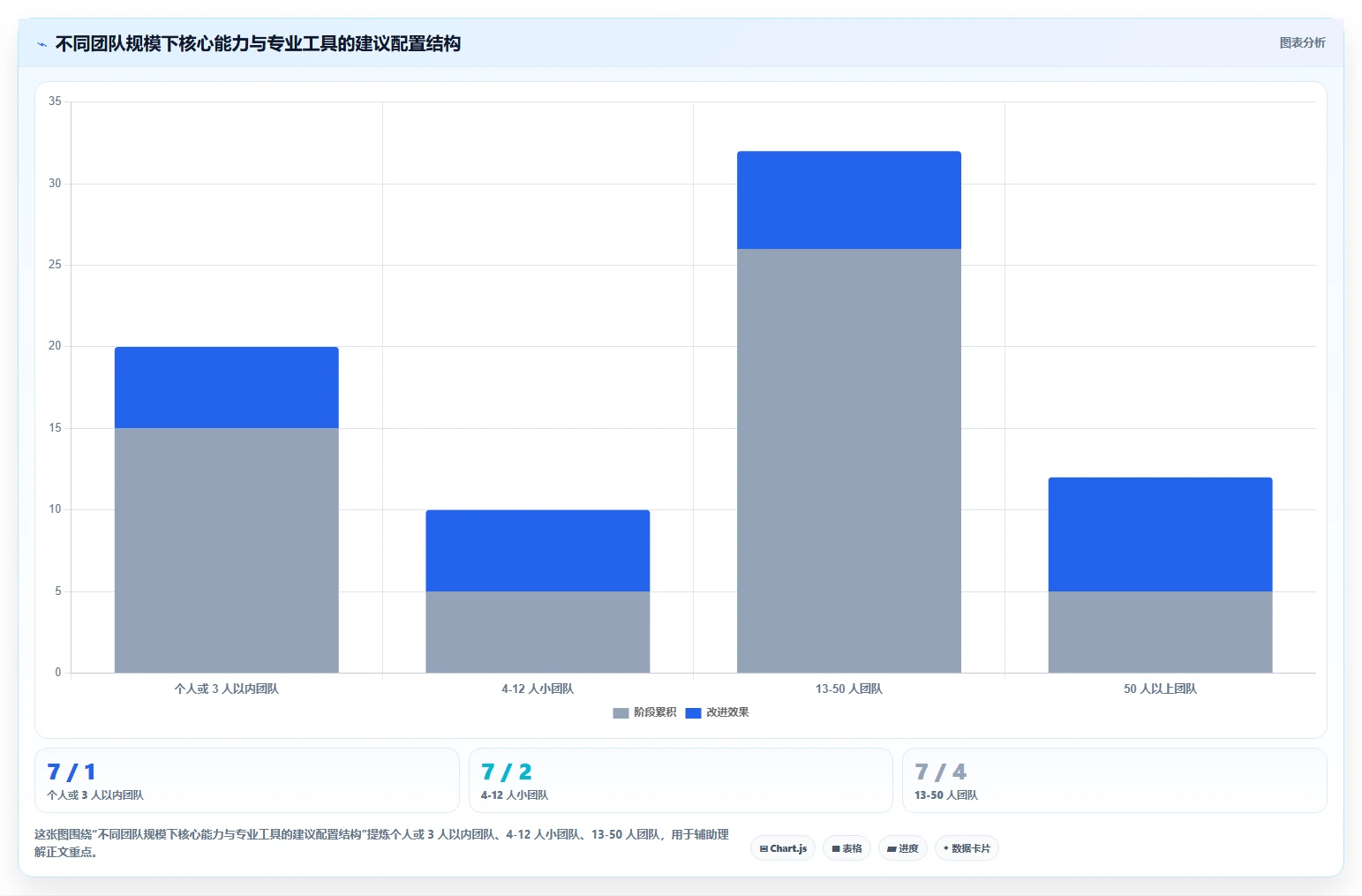1362x896 pixels.
Task: Click the gray bar segment for 13-50 人团队
Action: point(849,461)
